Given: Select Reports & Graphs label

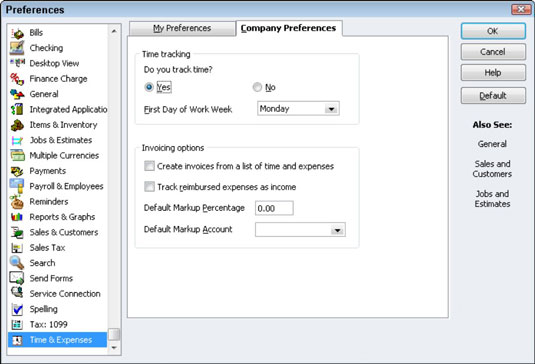Looking at the screenshot, I should [62, 217].
